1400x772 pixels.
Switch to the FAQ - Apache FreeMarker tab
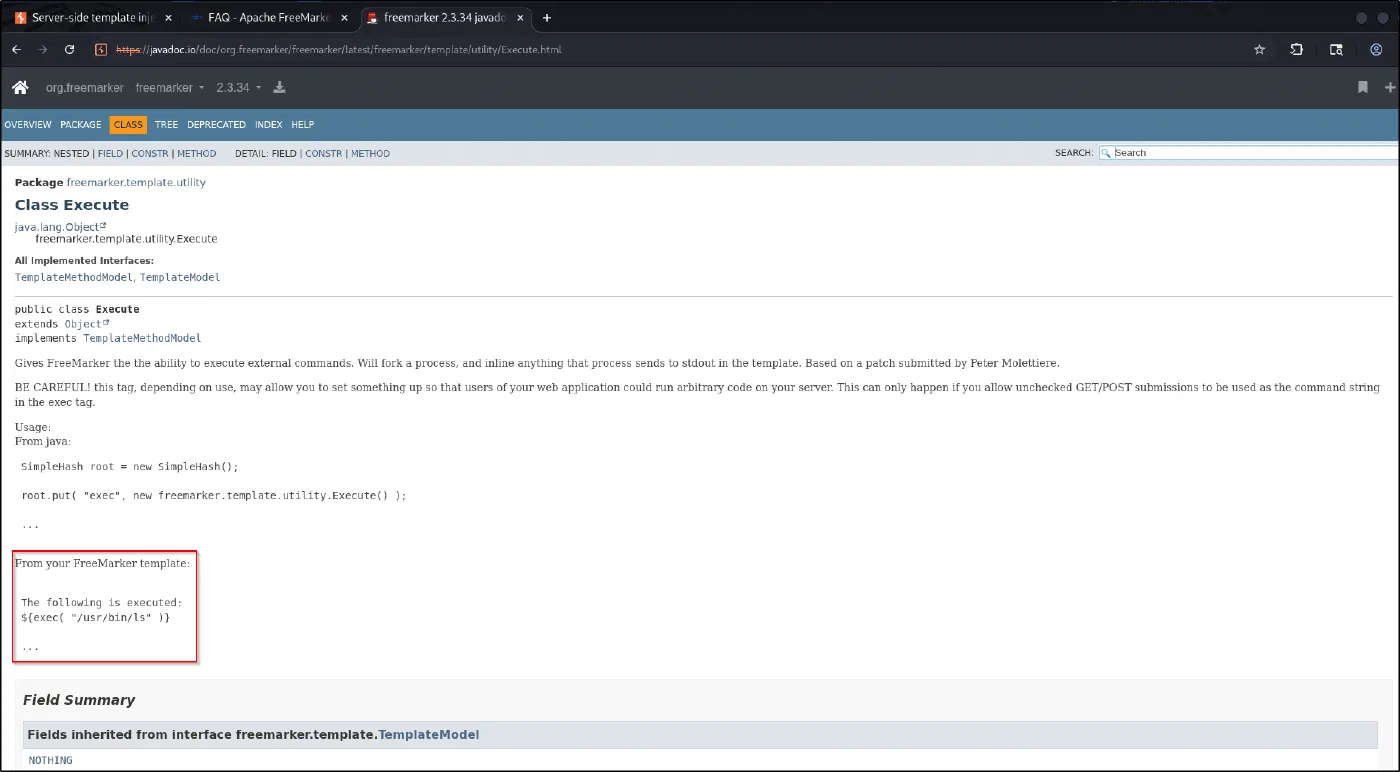coord(268,18)
